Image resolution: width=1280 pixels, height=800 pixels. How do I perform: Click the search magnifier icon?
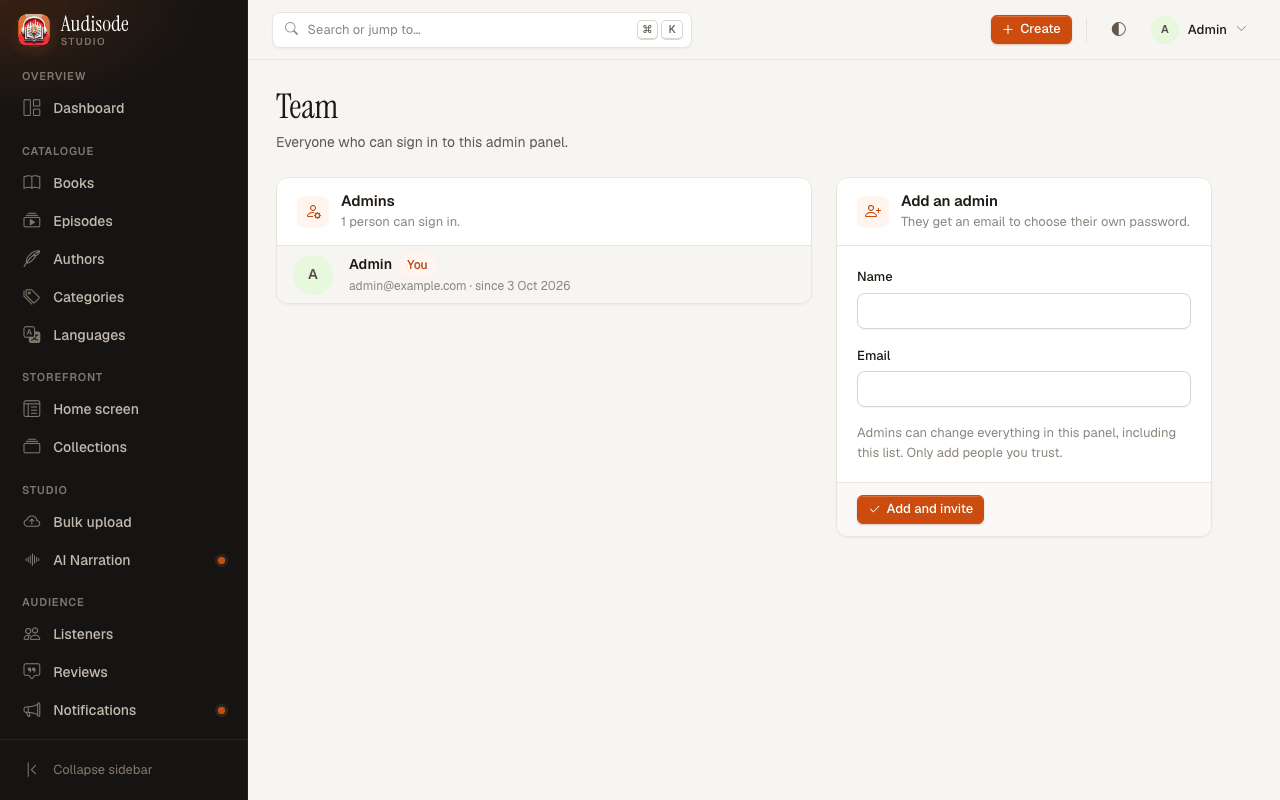coord(292,29)
